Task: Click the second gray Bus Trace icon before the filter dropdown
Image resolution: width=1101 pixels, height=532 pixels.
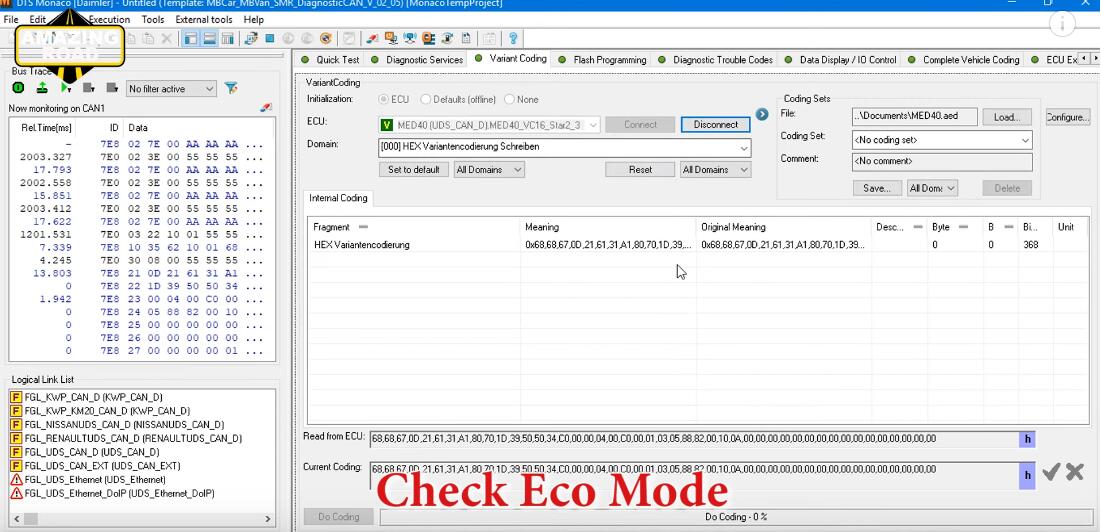Action: coord(112,88)
